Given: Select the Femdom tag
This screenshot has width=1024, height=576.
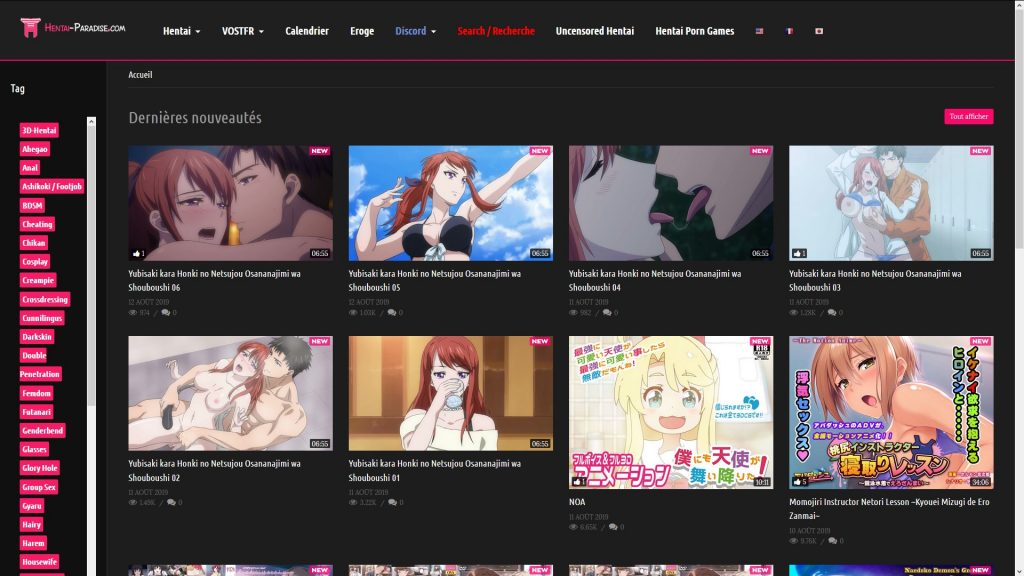Looking at the screenshot, I should tap(36, 393).
